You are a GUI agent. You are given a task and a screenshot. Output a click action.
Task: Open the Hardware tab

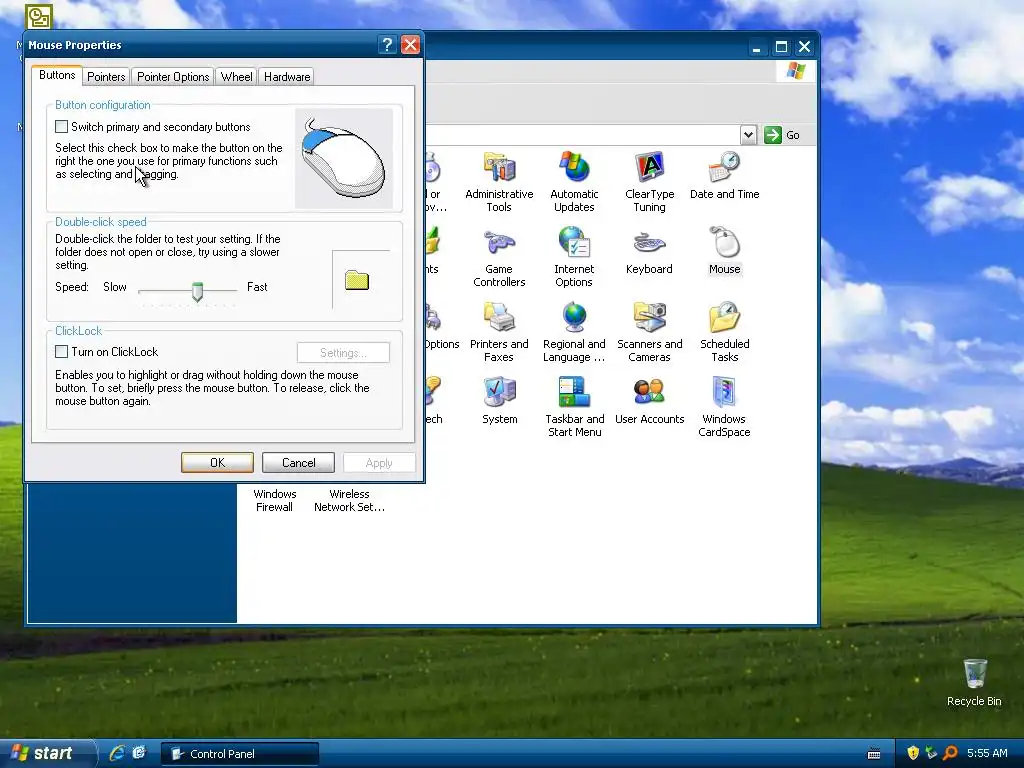[x=287, y=76]
